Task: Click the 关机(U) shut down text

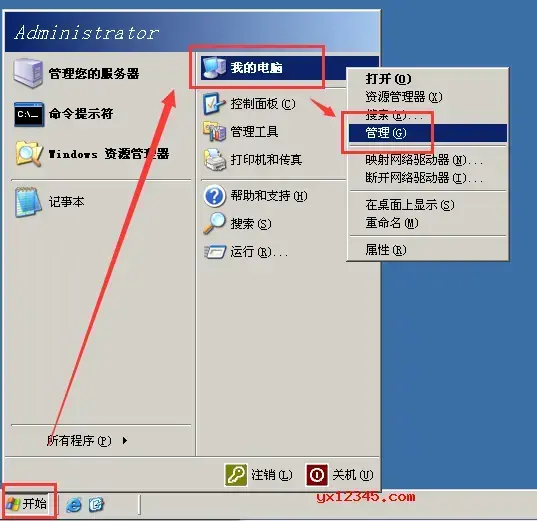Action: pyautogui.click(x=353, y=475)
